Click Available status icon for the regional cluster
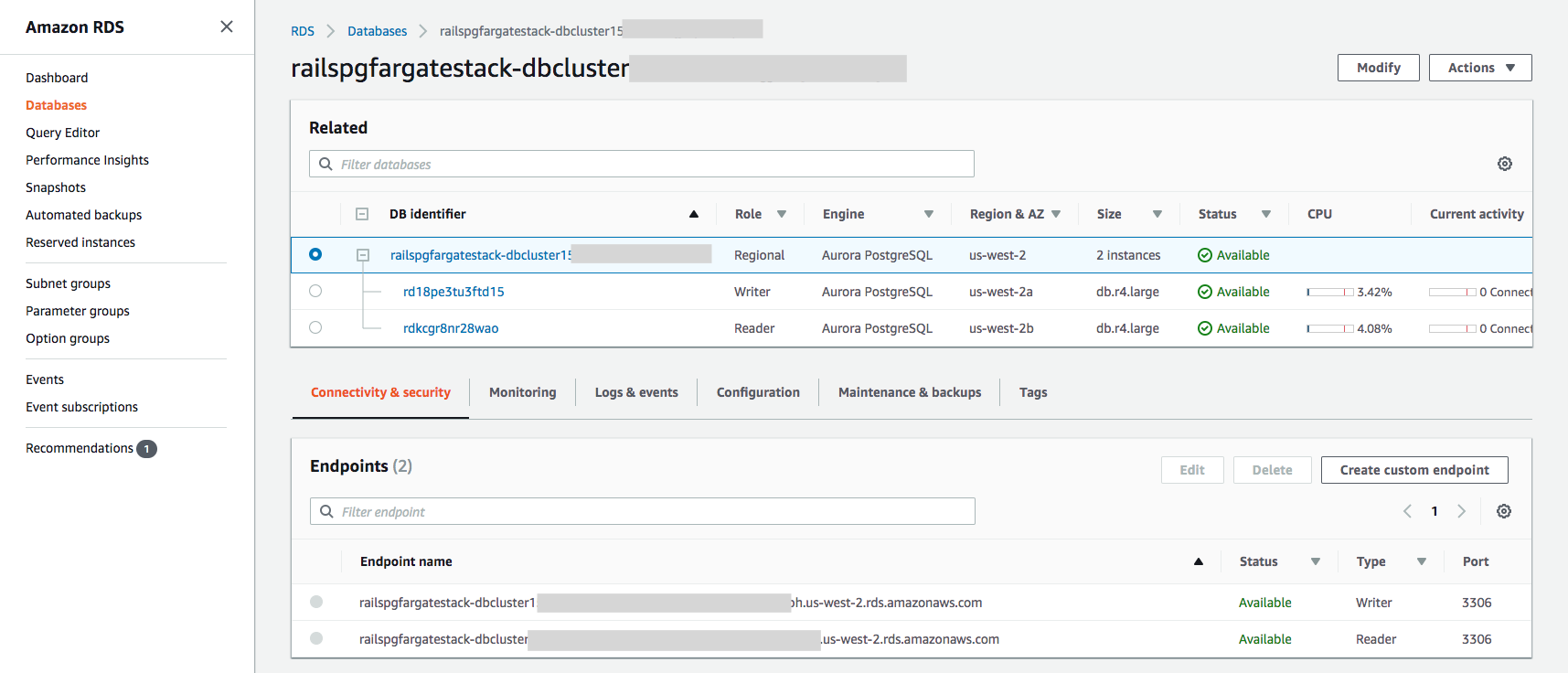1568x673 pixels. (1205, 255)
